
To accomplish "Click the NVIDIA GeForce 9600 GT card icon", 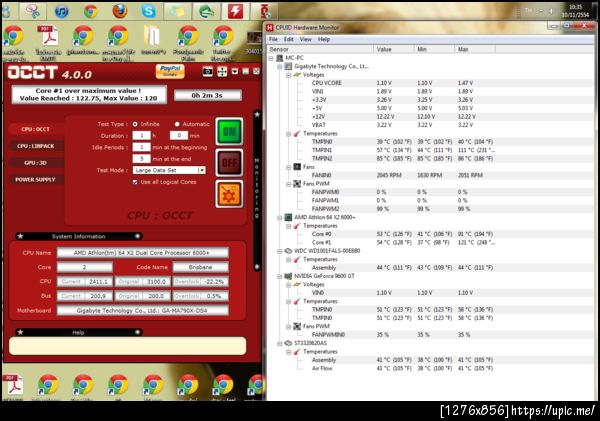I will click(288, 276).
